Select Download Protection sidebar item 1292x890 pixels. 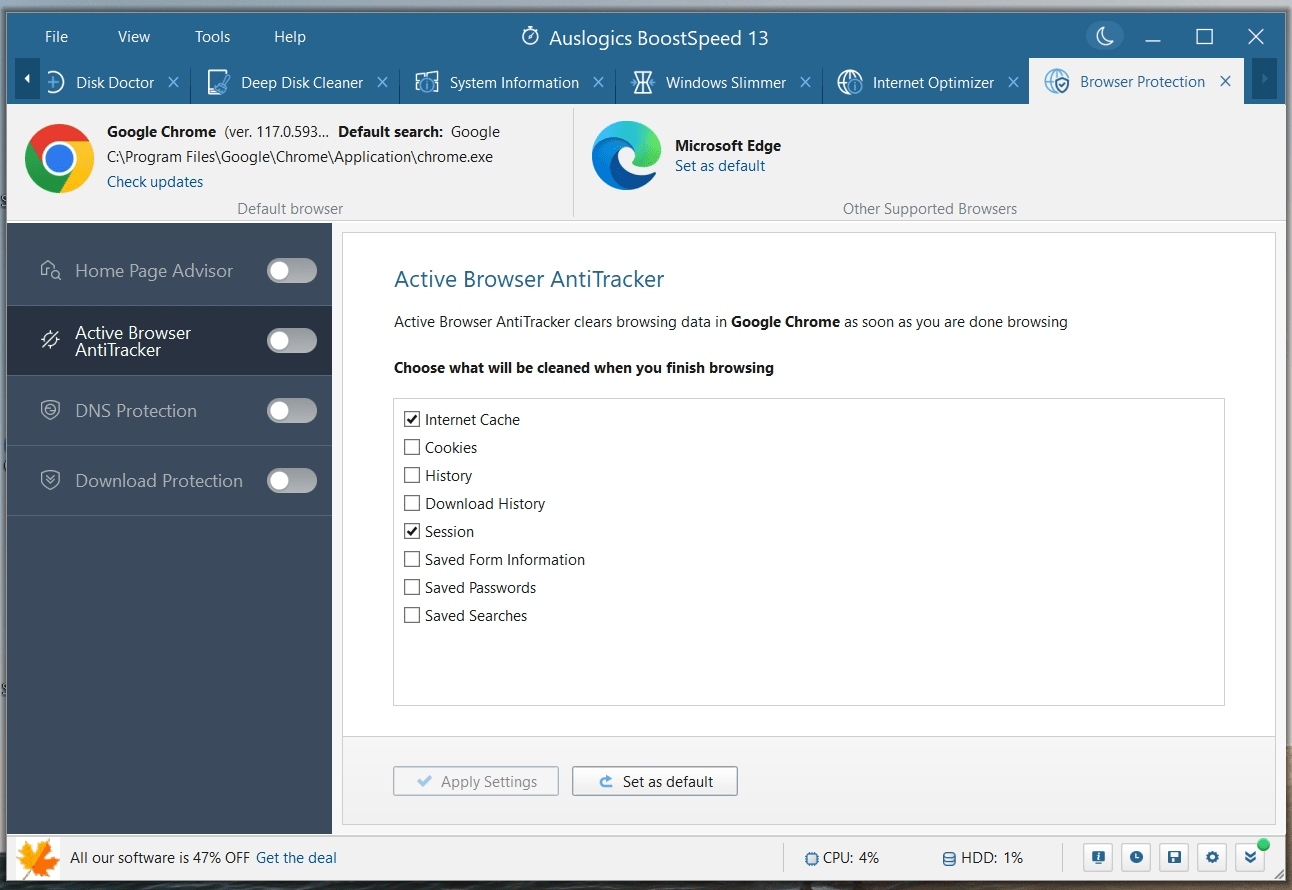tap(169, 480)
